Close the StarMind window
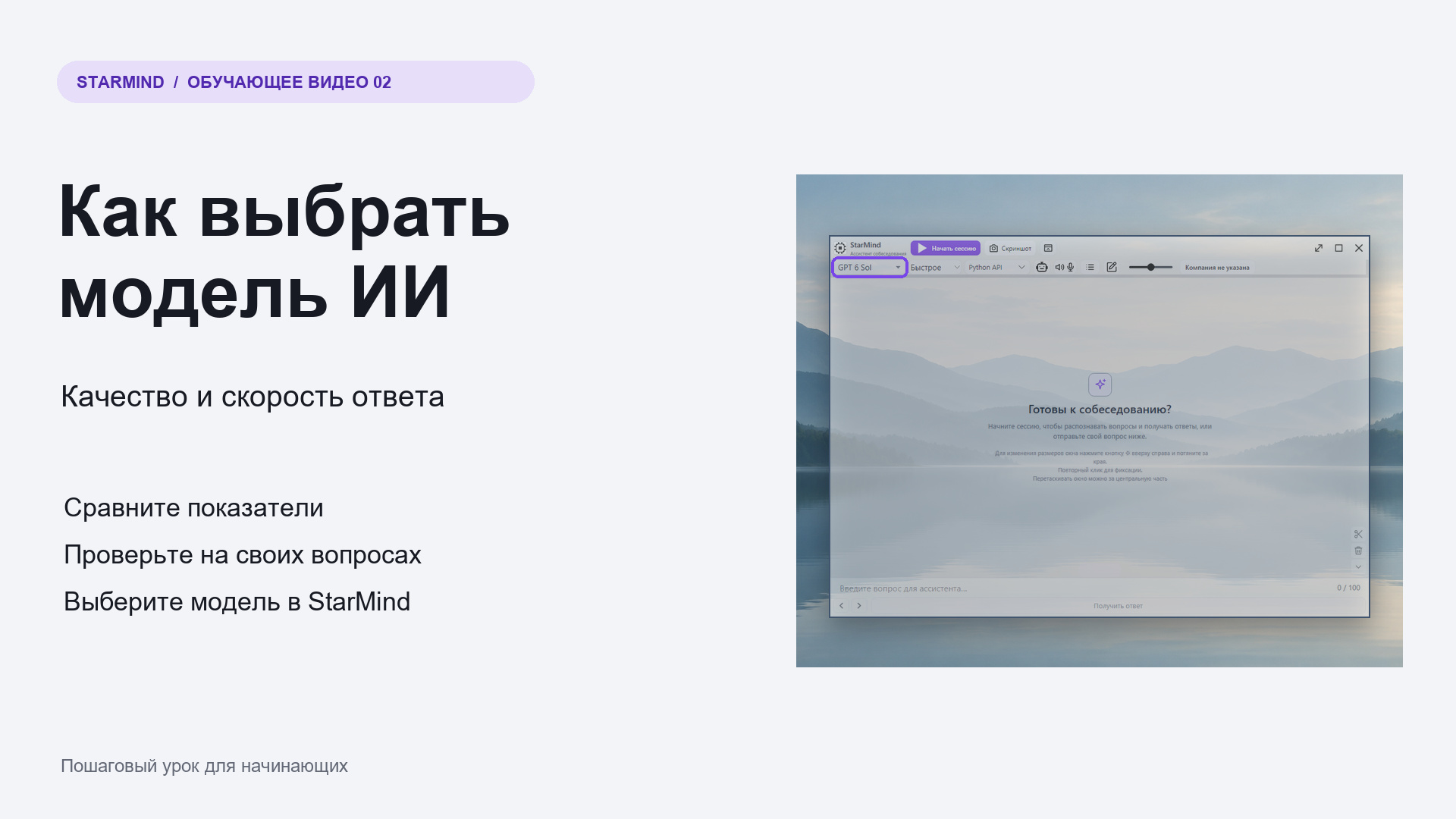Screen dimensions: 1456x819 click(x=1359, y=248)
